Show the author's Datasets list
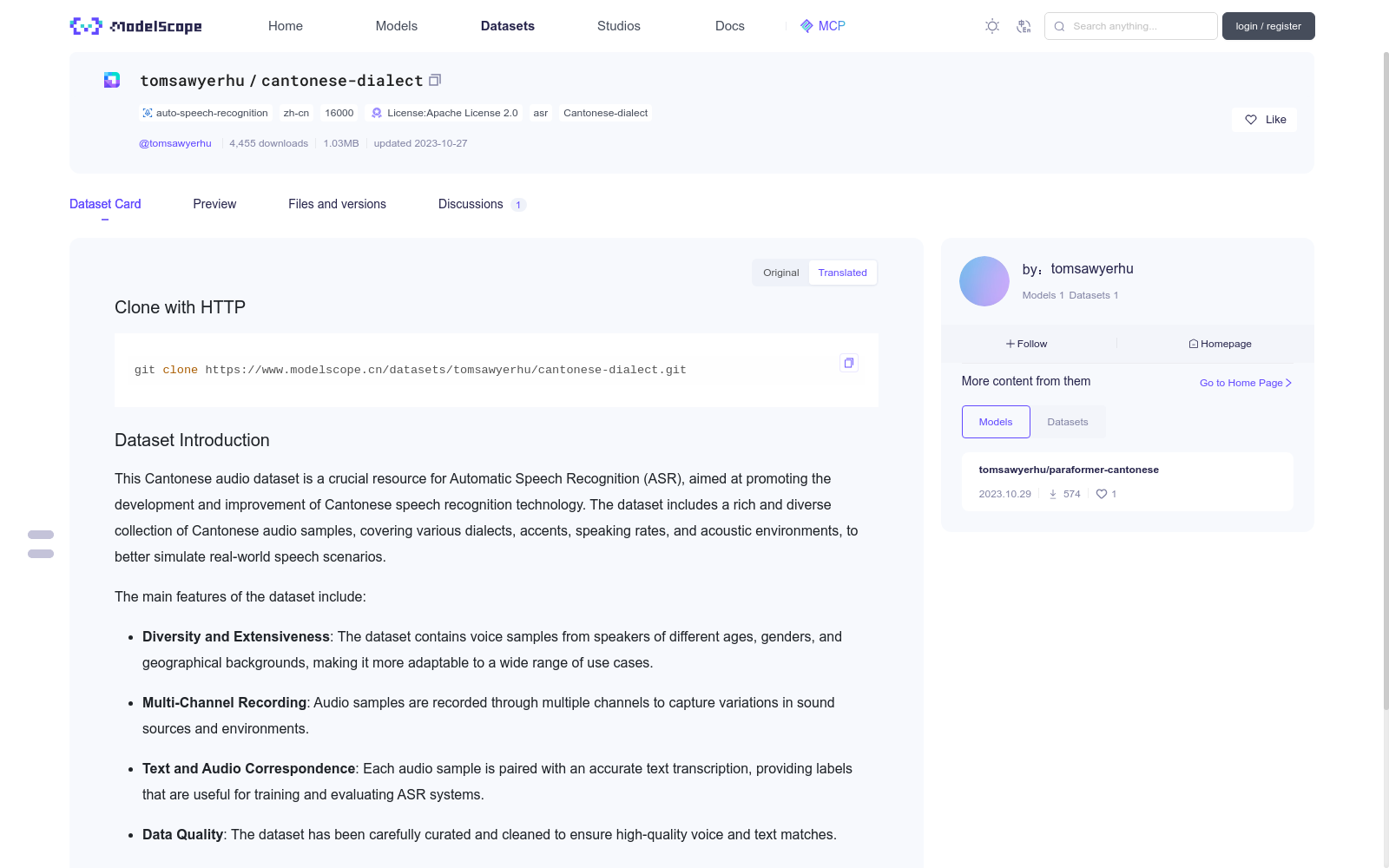Screen dimensions: 1389x868 [1068, 422]
